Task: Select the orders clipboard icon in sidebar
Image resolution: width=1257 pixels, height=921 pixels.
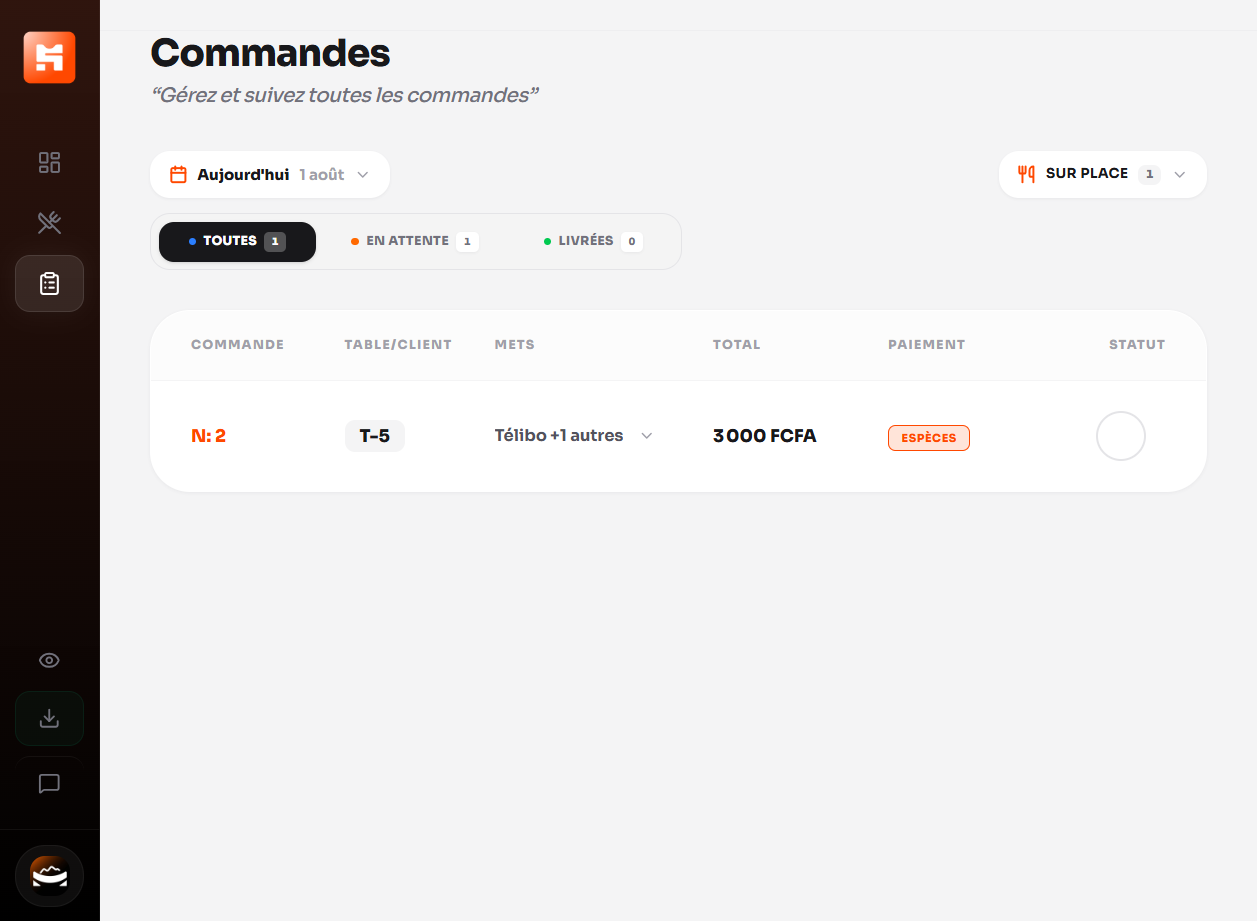Action: click(49, 284)
